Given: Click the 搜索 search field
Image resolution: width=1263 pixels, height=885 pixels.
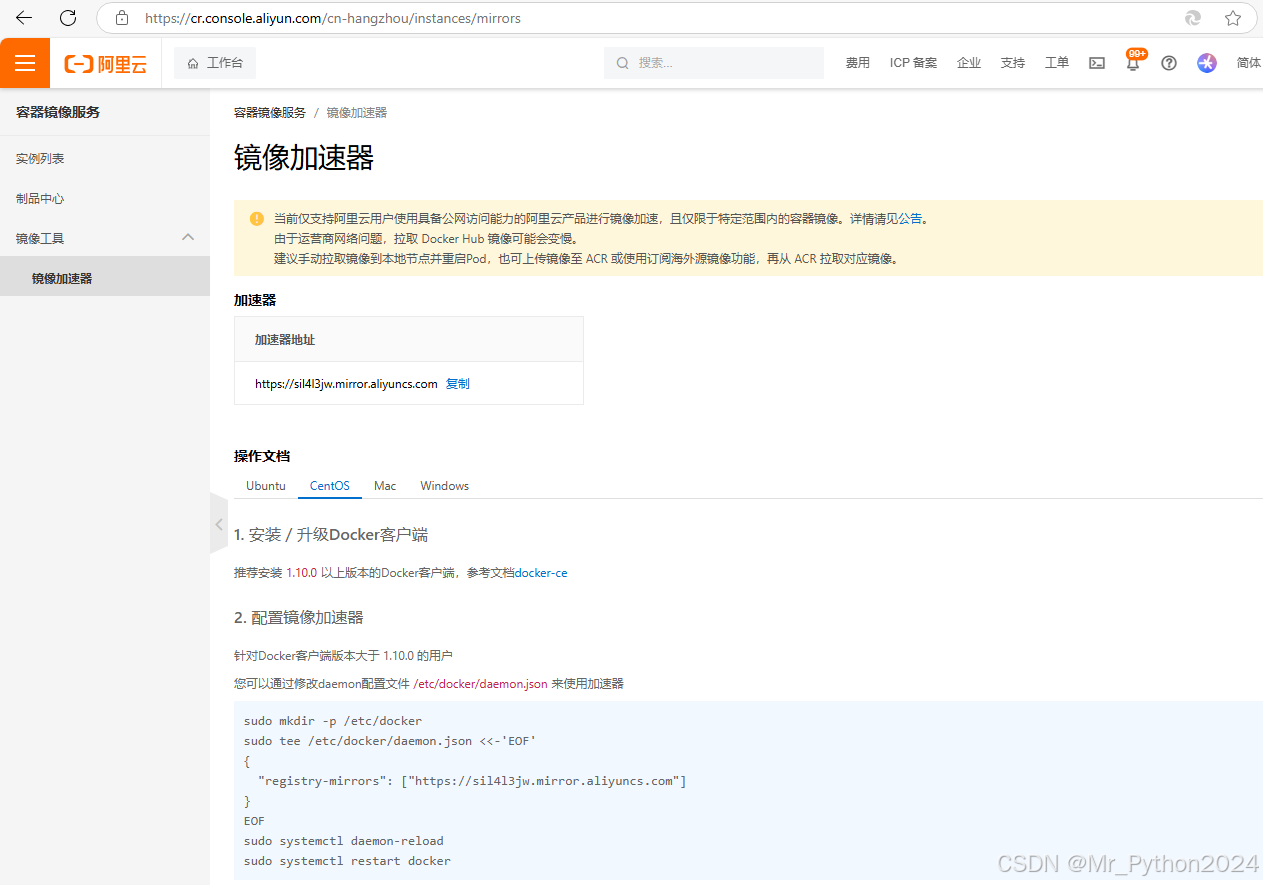Looking at the screenshot, I should [714, 63].
